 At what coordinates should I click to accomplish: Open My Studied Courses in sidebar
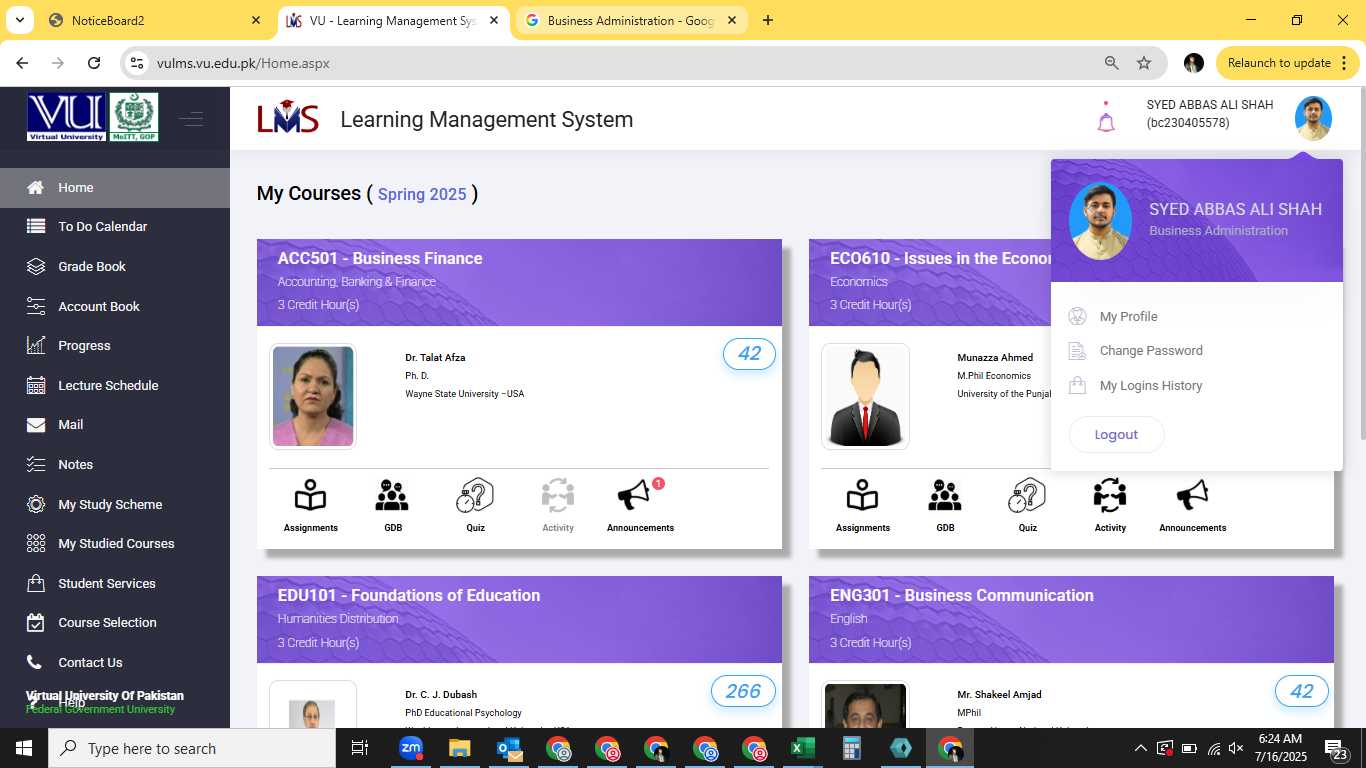click(x=115, y=543)
